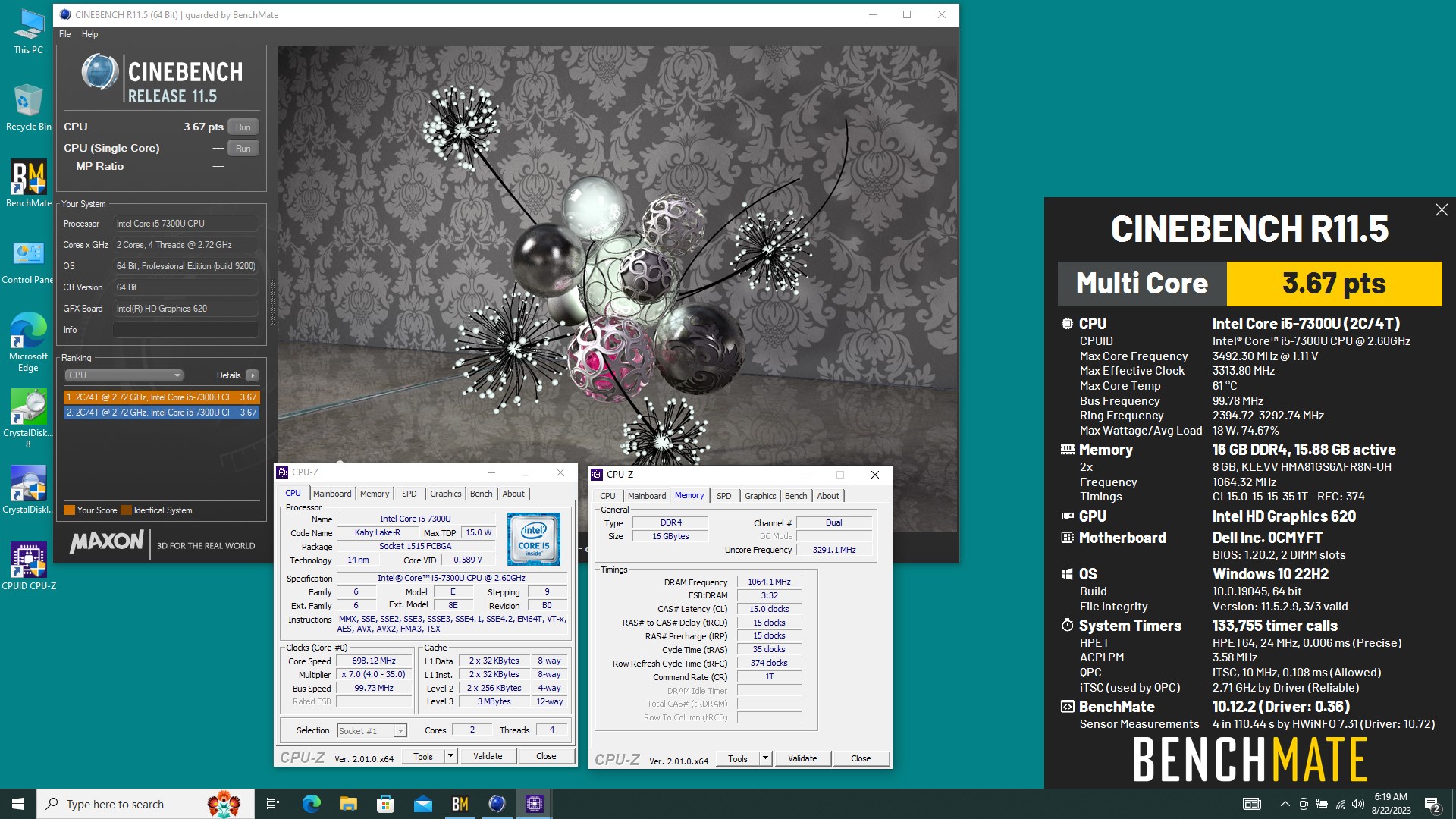Open Tools dropdown arrow in left CPU-Z
1456x819 pixels.
click(450, 757)
